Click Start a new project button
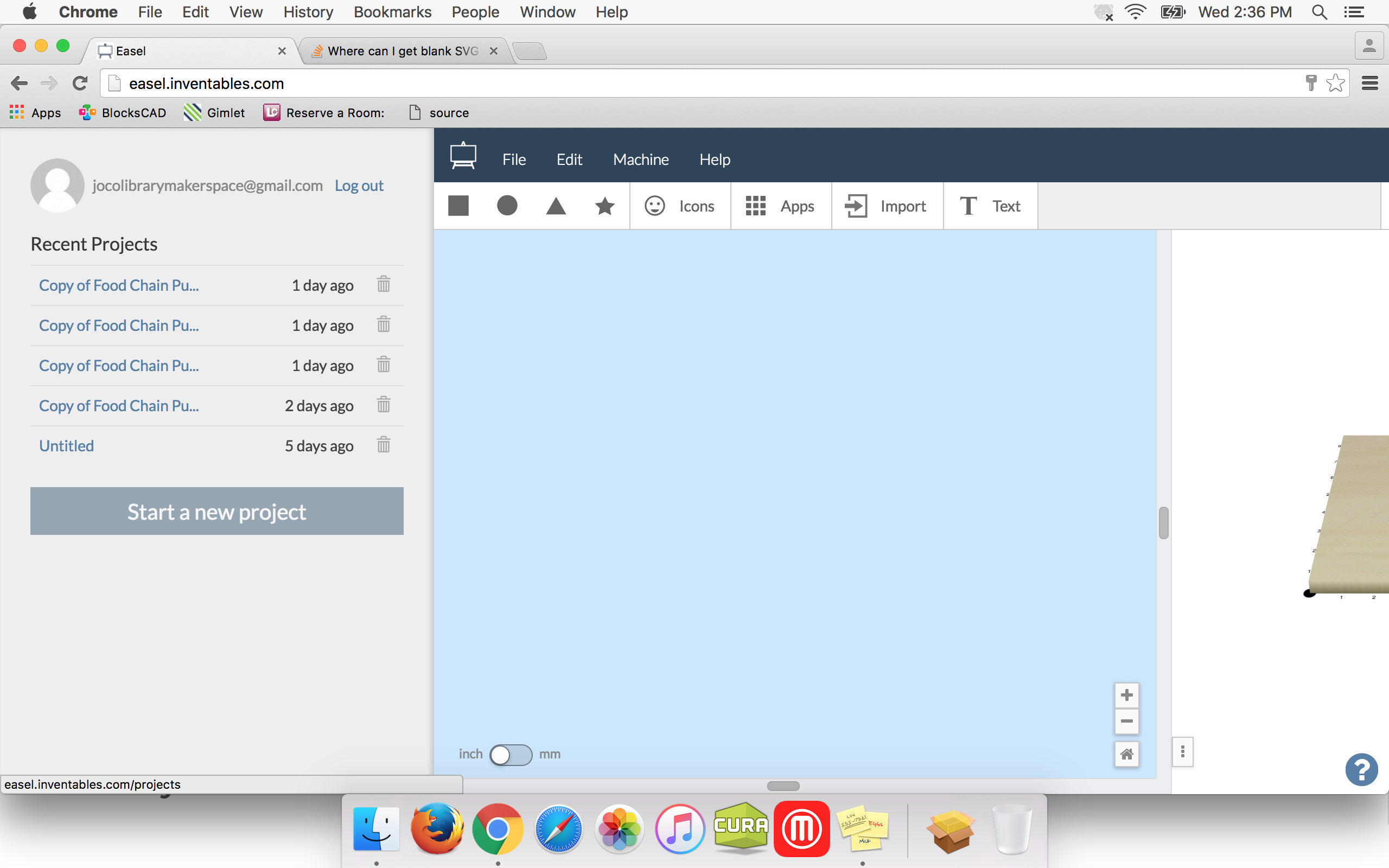This screenshot has width=1389, height=868. pos(216,511)
